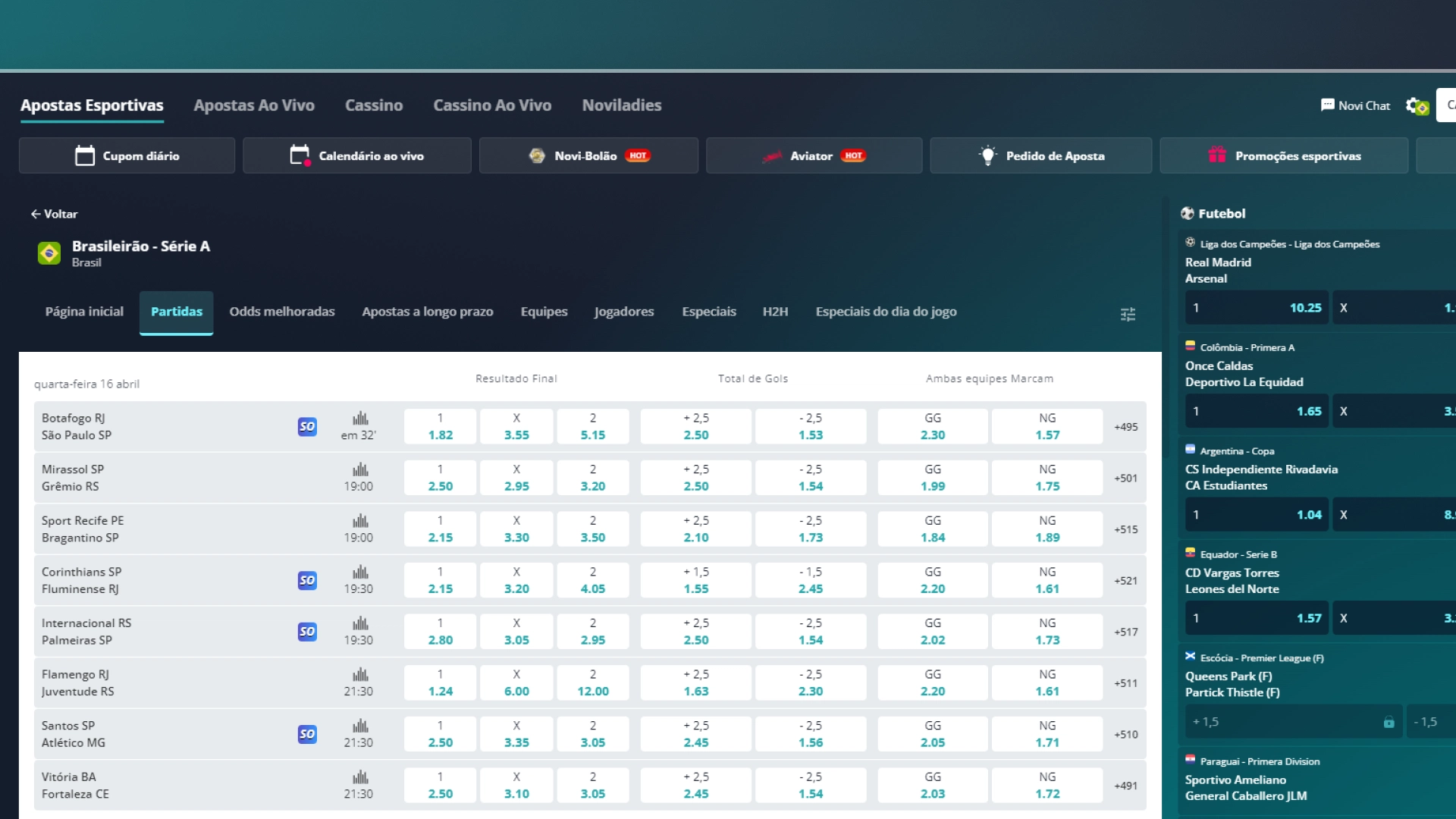This screenshot has height=819, width=1456.
Task: Click calendar icon on Calendário ao vivo
Action: point(300,155)
